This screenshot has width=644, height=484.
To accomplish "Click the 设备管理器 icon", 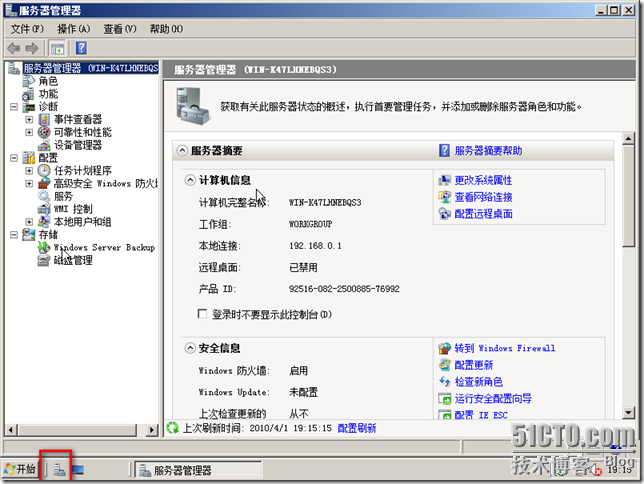I will tap(44, 145).
